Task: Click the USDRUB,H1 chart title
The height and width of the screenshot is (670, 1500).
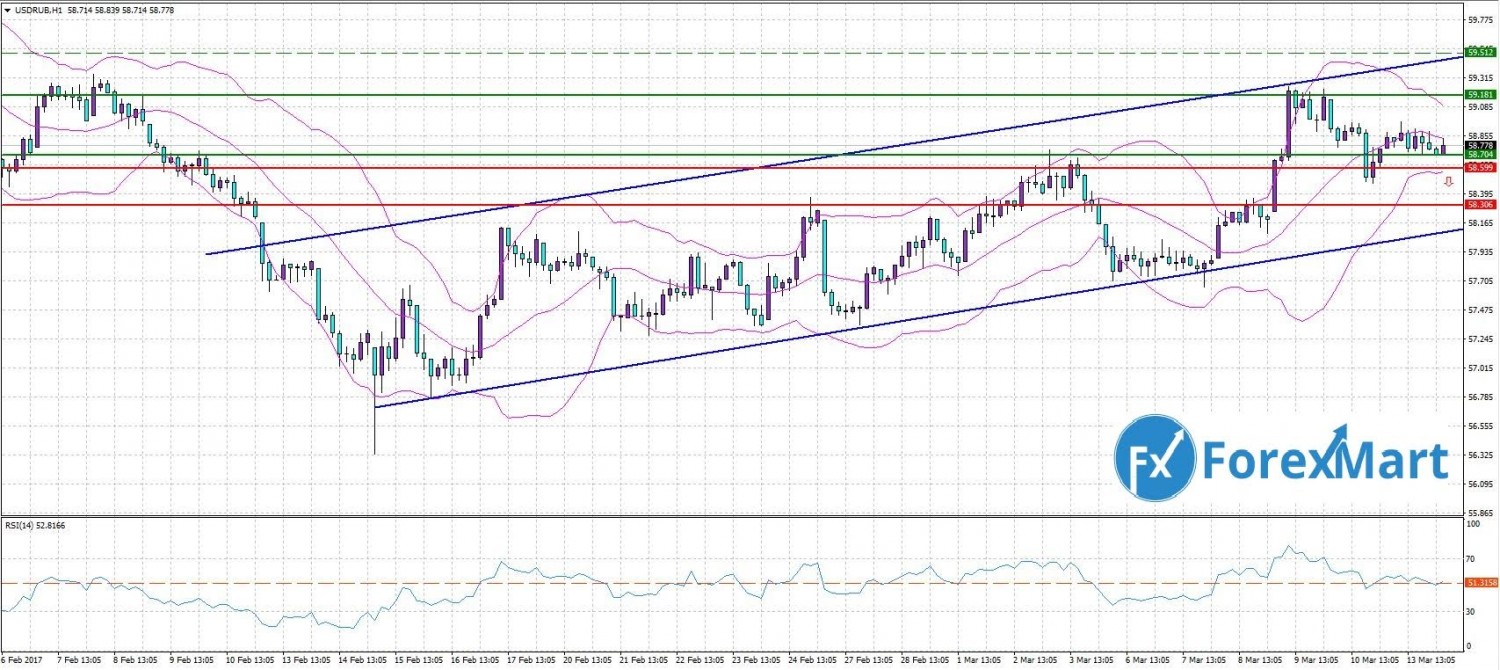Action: pos(36,8)
